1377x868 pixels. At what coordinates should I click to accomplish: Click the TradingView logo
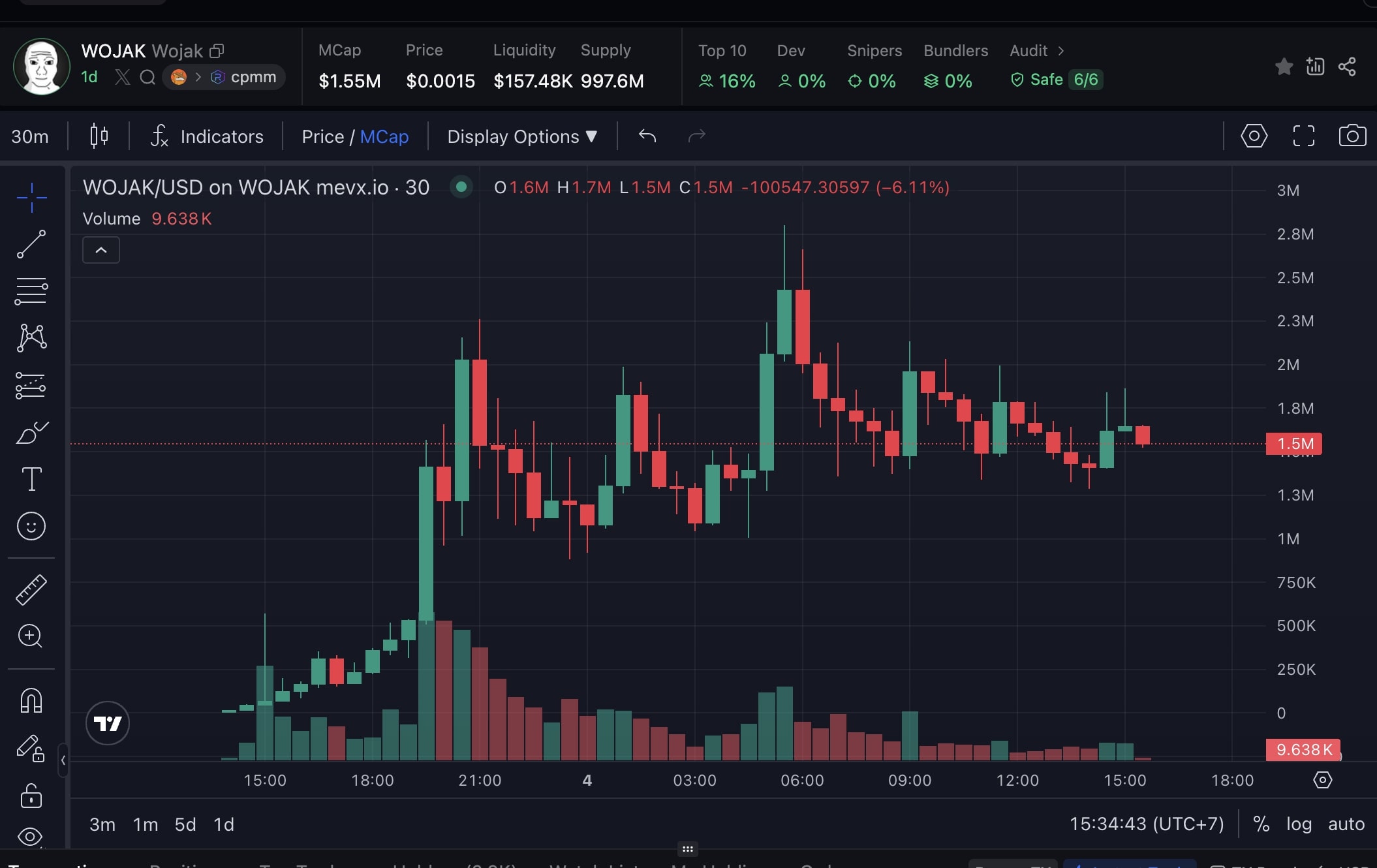tap(108, 723)
